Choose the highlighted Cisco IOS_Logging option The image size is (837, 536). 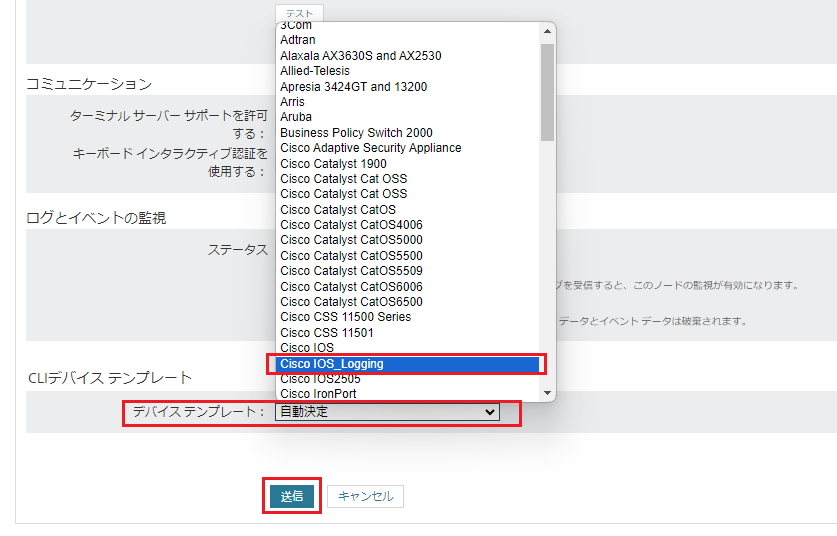pyautogui.click(x=408, y=364)
